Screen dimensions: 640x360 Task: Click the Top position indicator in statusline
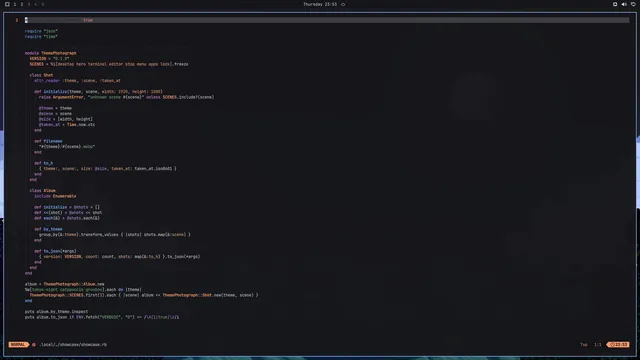(x=584, y=344)
